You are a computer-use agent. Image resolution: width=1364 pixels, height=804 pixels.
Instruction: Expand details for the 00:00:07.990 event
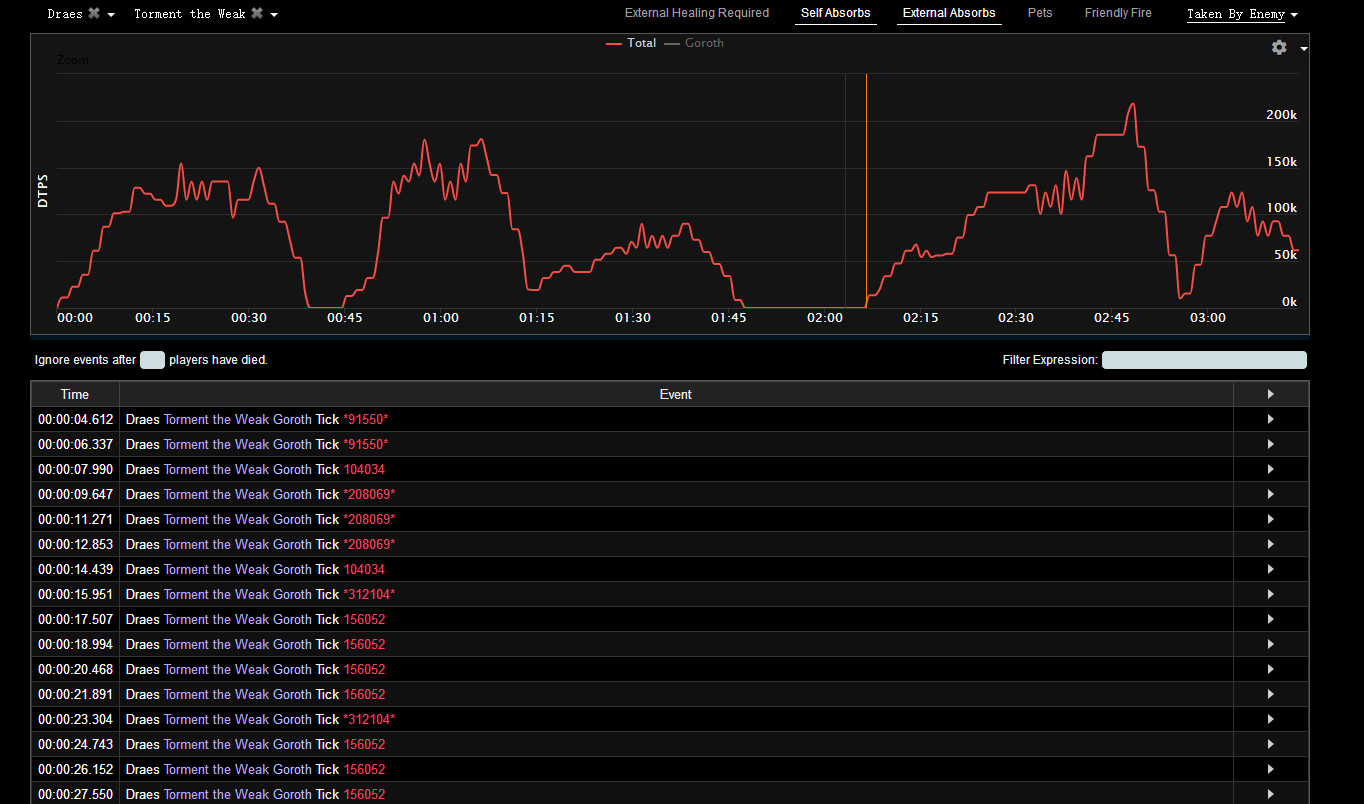pos(1271,469)
